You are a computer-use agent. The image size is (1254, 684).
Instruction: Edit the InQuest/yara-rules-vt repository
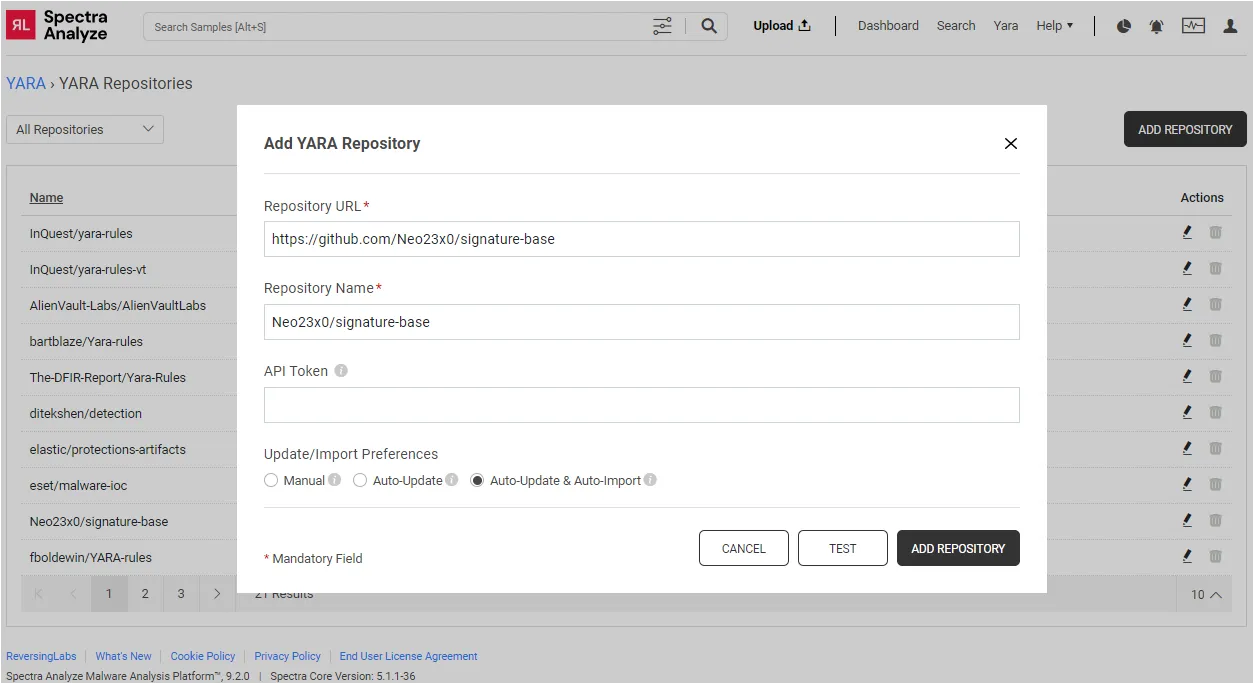(x=1187, y=269)
